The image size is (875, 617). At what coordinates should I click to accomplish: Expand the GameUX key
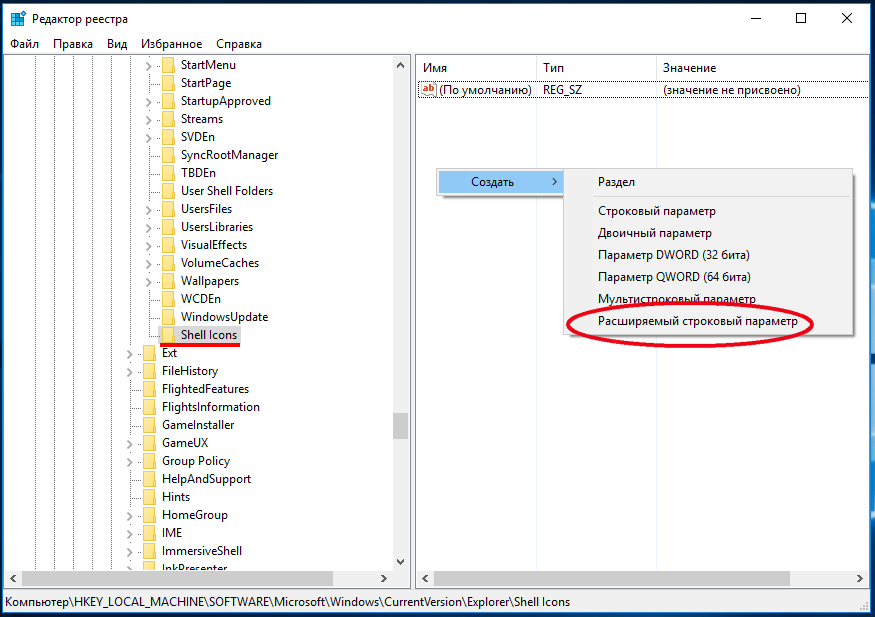tap(129, 444)
